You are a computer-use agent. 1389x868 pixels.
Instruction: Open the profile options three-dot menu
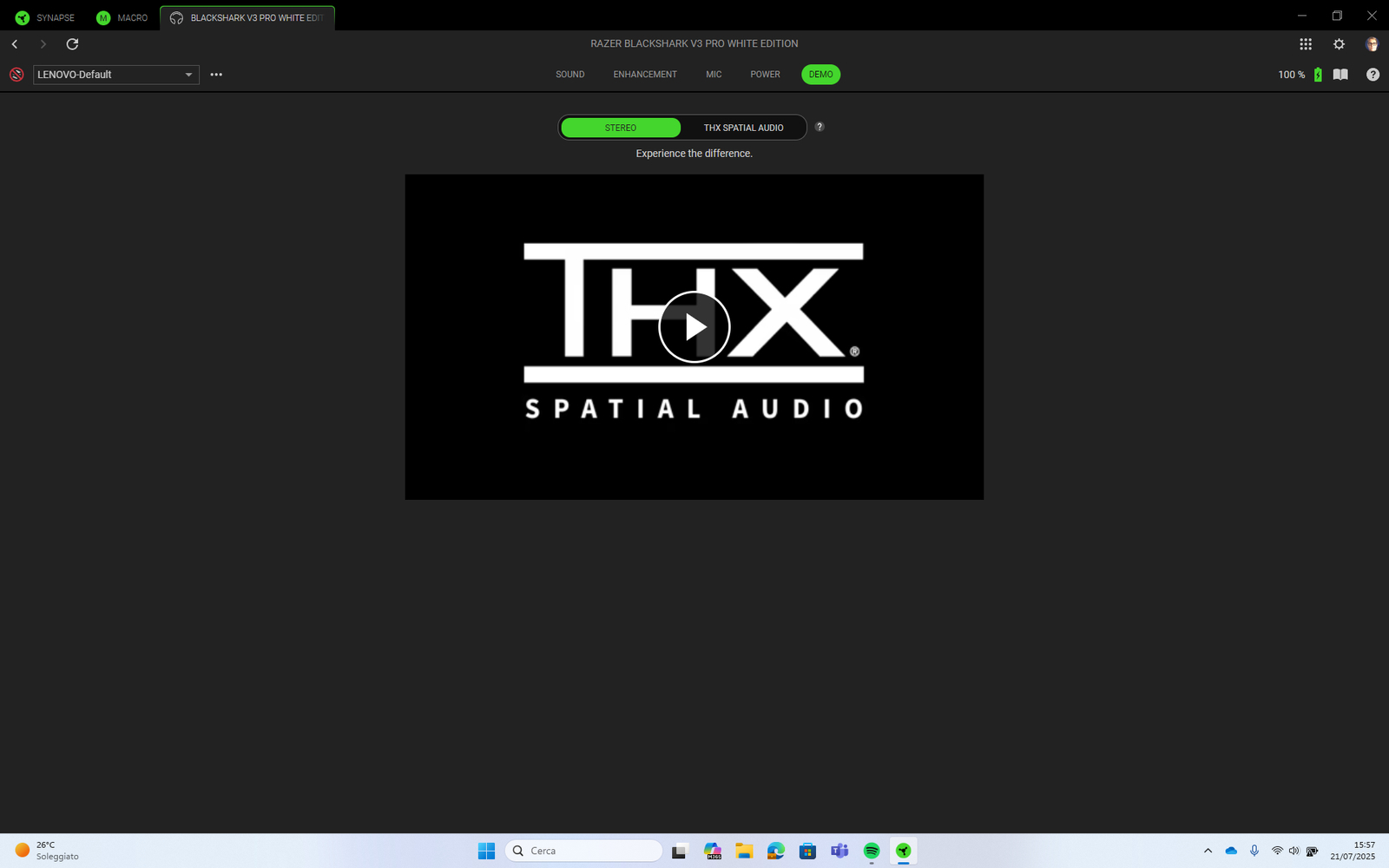pyautogui.click(x=216, y=75)
